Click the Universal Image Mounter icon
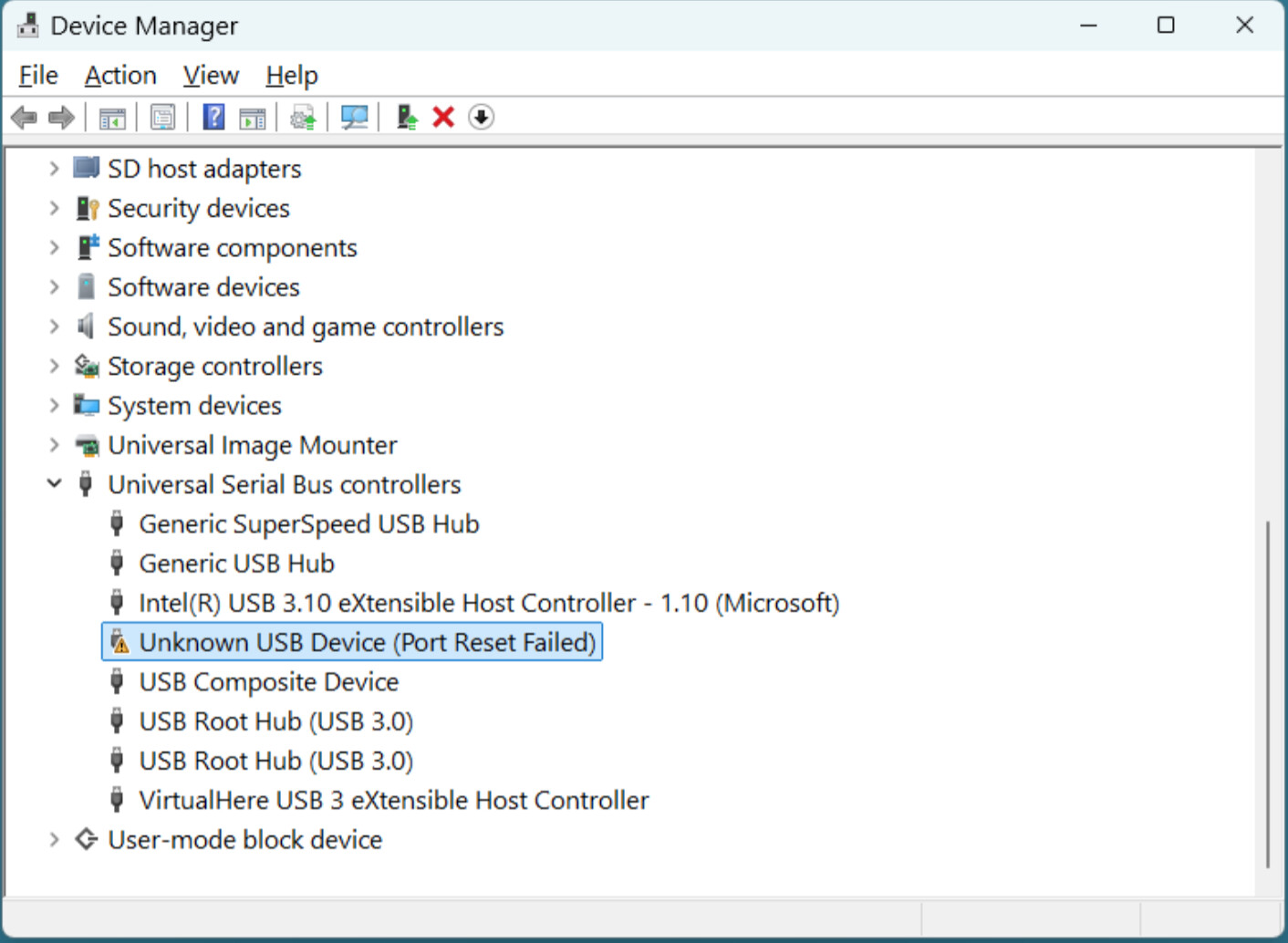The width and height of the screenshot is (1288, 943). [87, 445]
